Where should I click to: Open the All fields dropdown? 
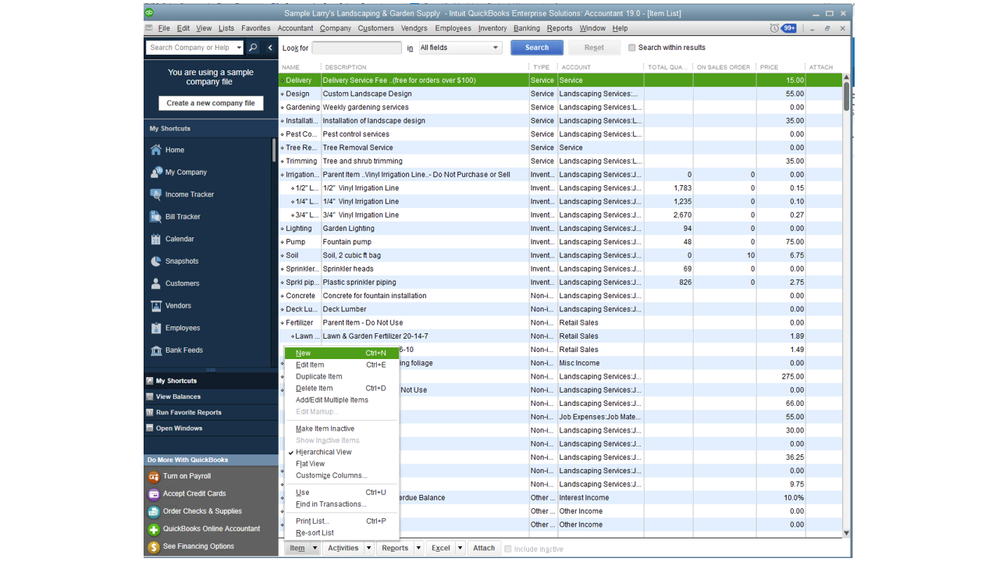(x=460, y=48)
